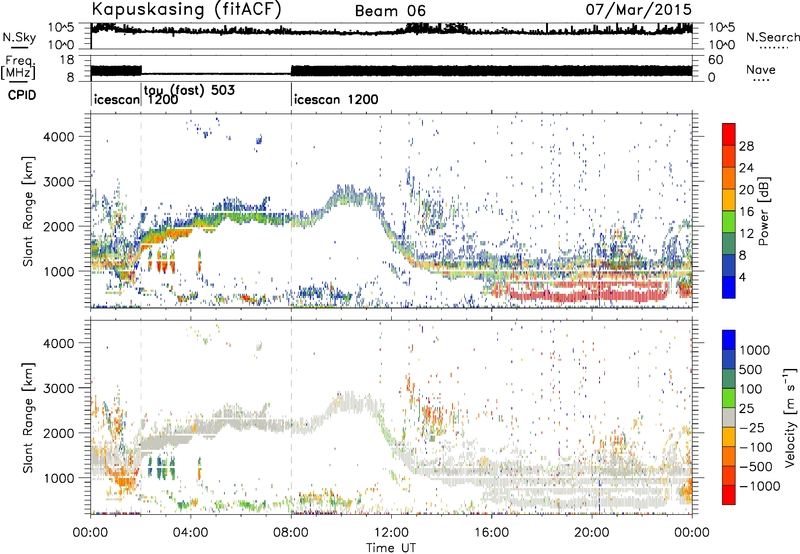Click the '08:00' time axis tick label

point(291,533)
